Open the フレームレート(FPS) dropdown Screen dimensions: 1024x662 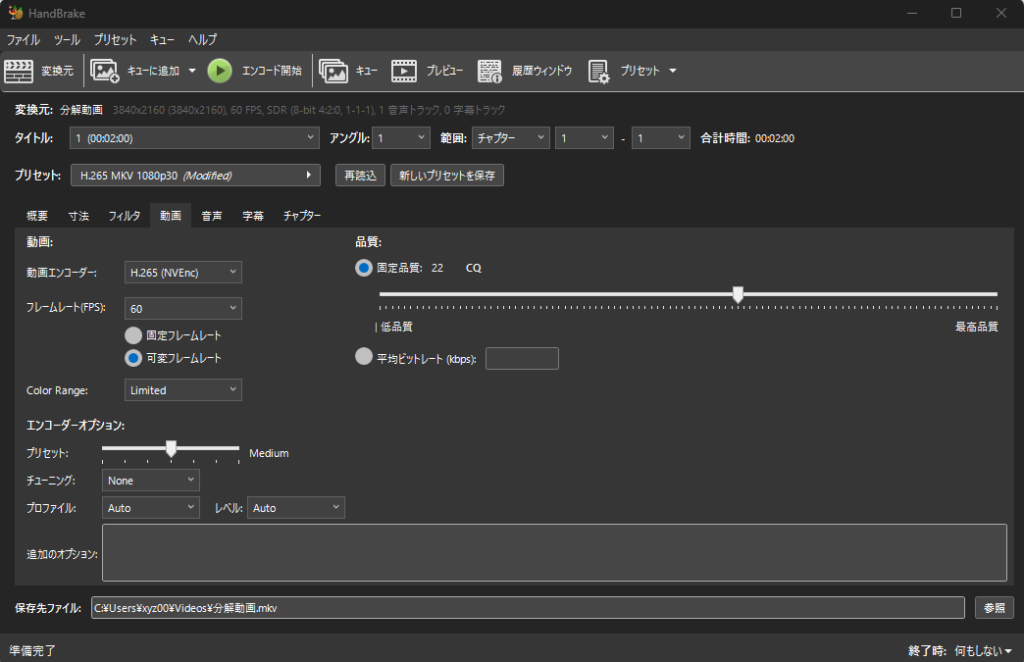[183, 309]
